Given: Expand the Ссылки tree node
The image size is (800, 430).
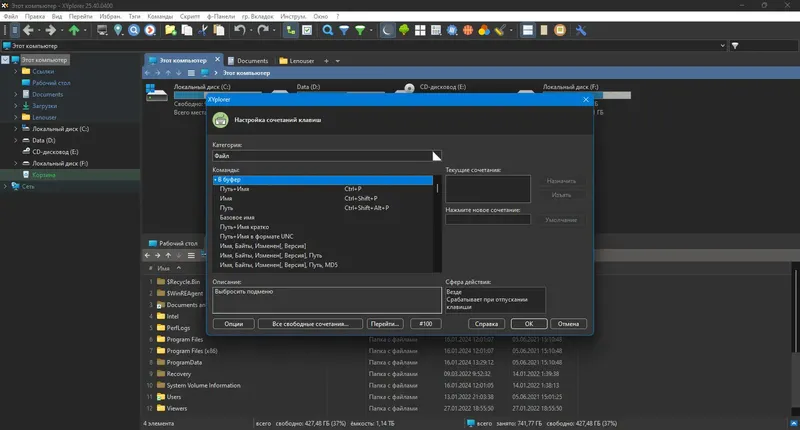Looking at the screenshot, I should pyautogui.click(x=15, y=71).
